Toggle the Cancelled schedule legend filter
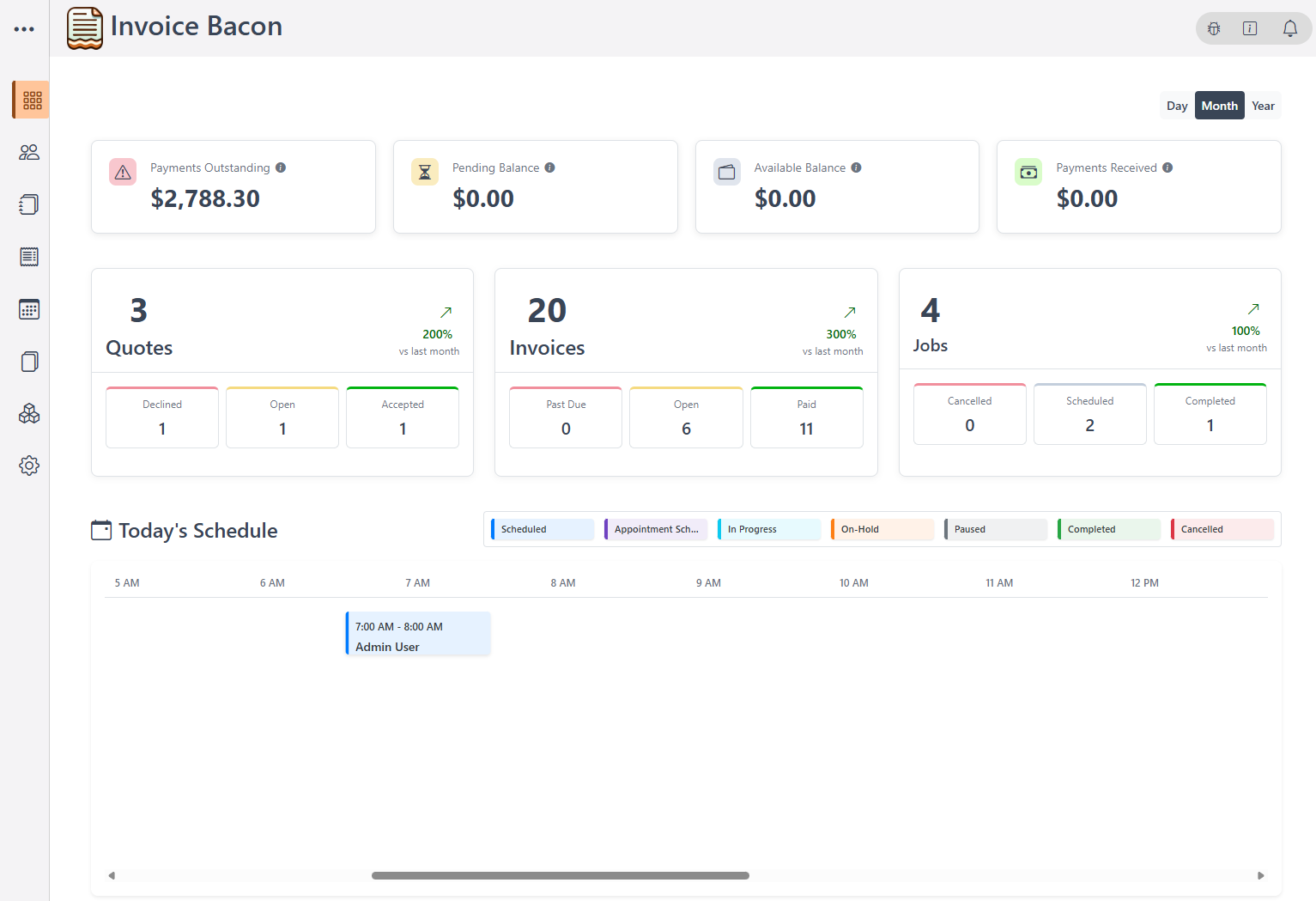Viewport: 1316px width, 901px height. point(1222,529)
